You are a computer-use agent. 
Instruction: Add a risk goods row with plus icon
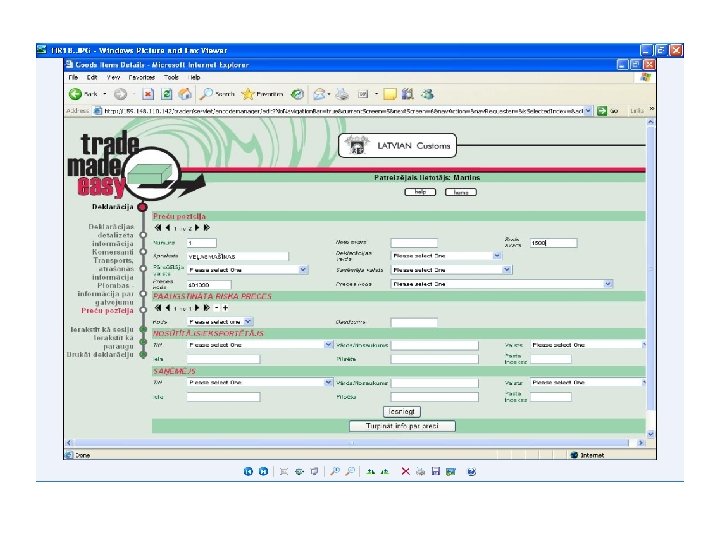click(x=225, y=308)
